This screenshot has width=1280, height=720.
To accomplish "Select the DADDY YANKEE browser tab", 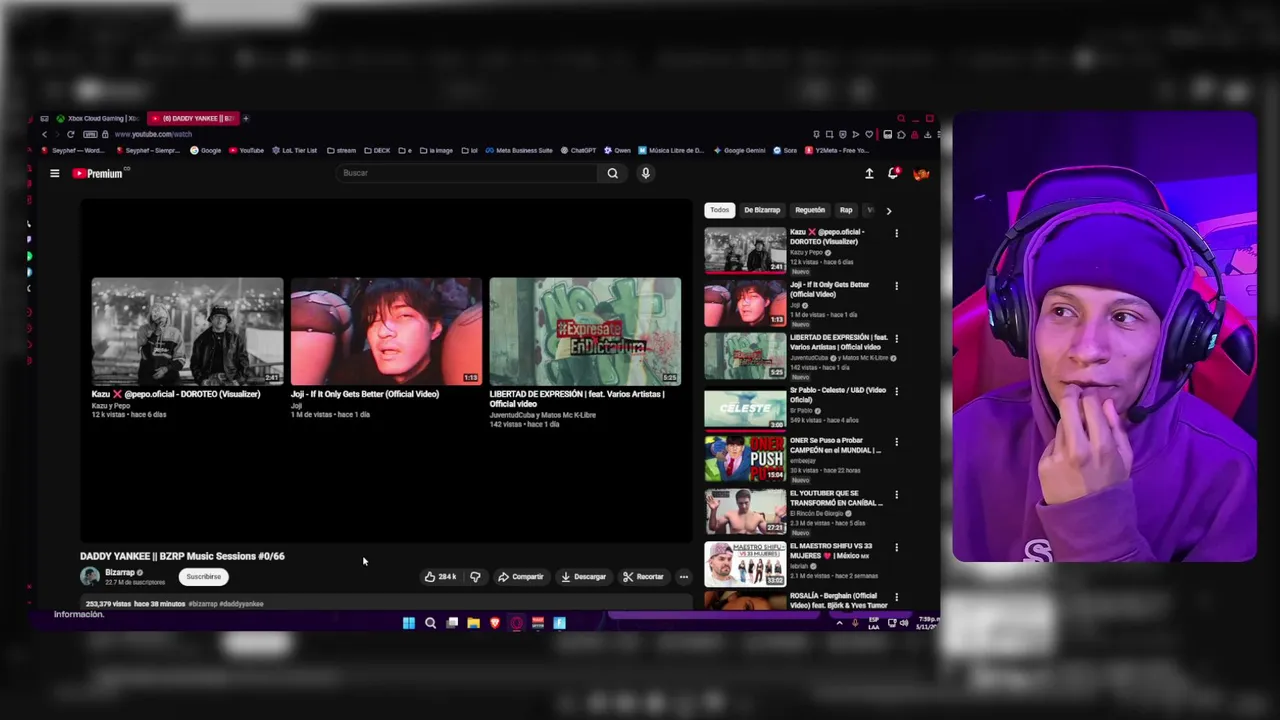I will pos(191,118).
